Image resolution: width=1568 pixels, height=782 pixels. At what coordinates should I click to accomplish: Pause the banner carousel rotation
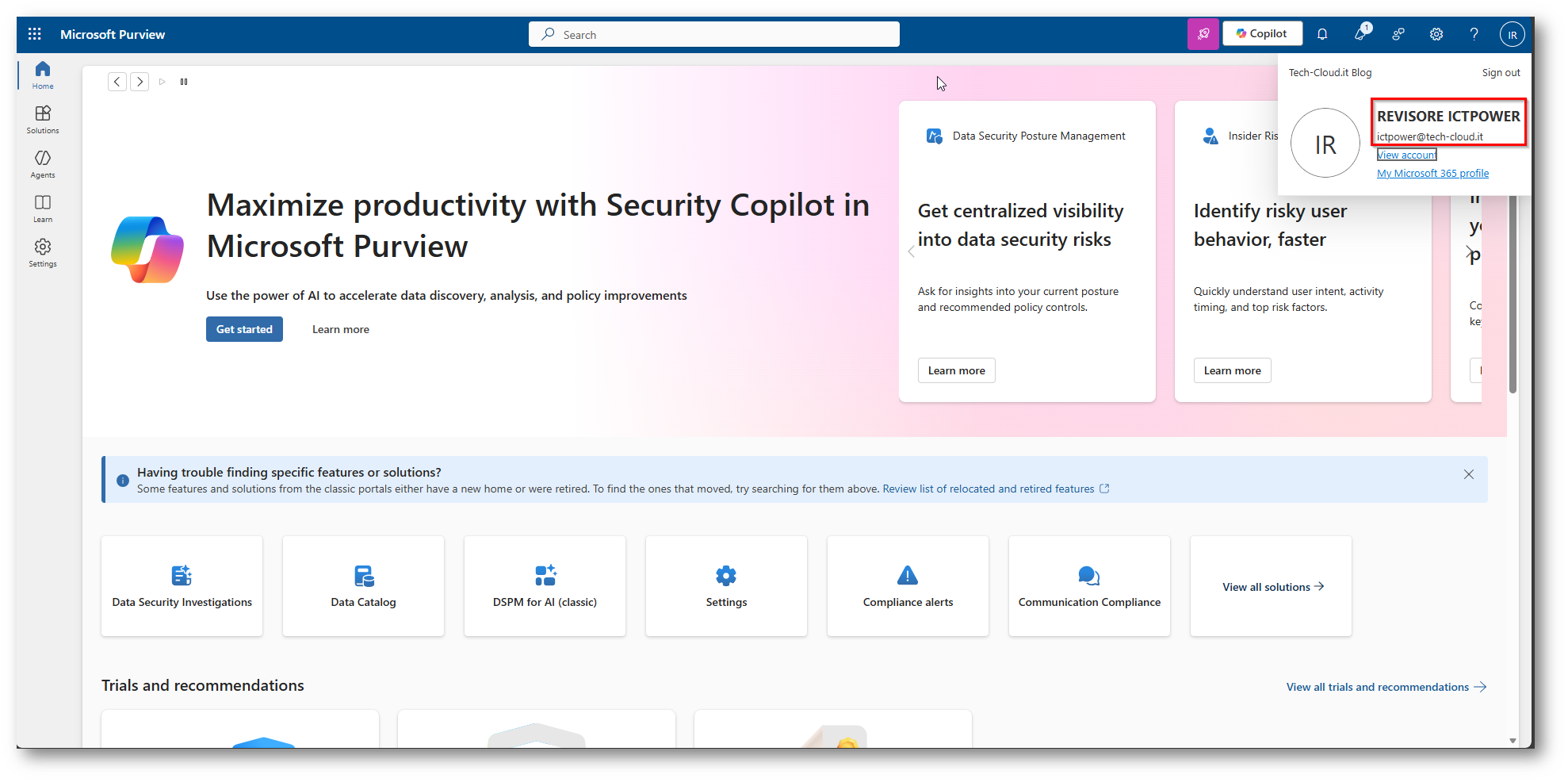[184, 82]
